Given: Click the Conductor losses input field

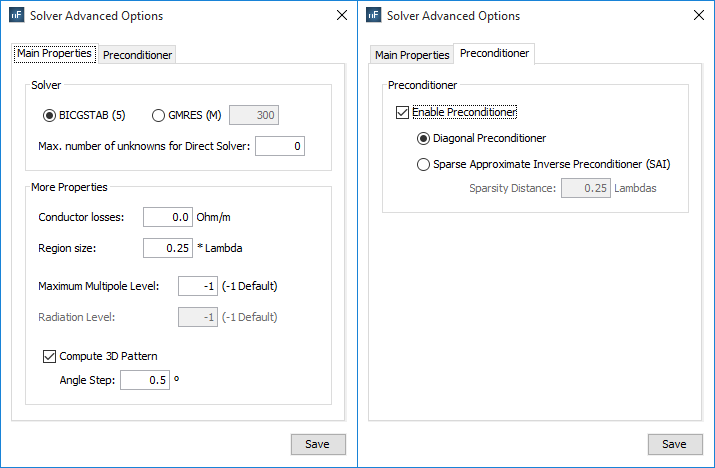Looking at the screenshot, I should [167, 217].
